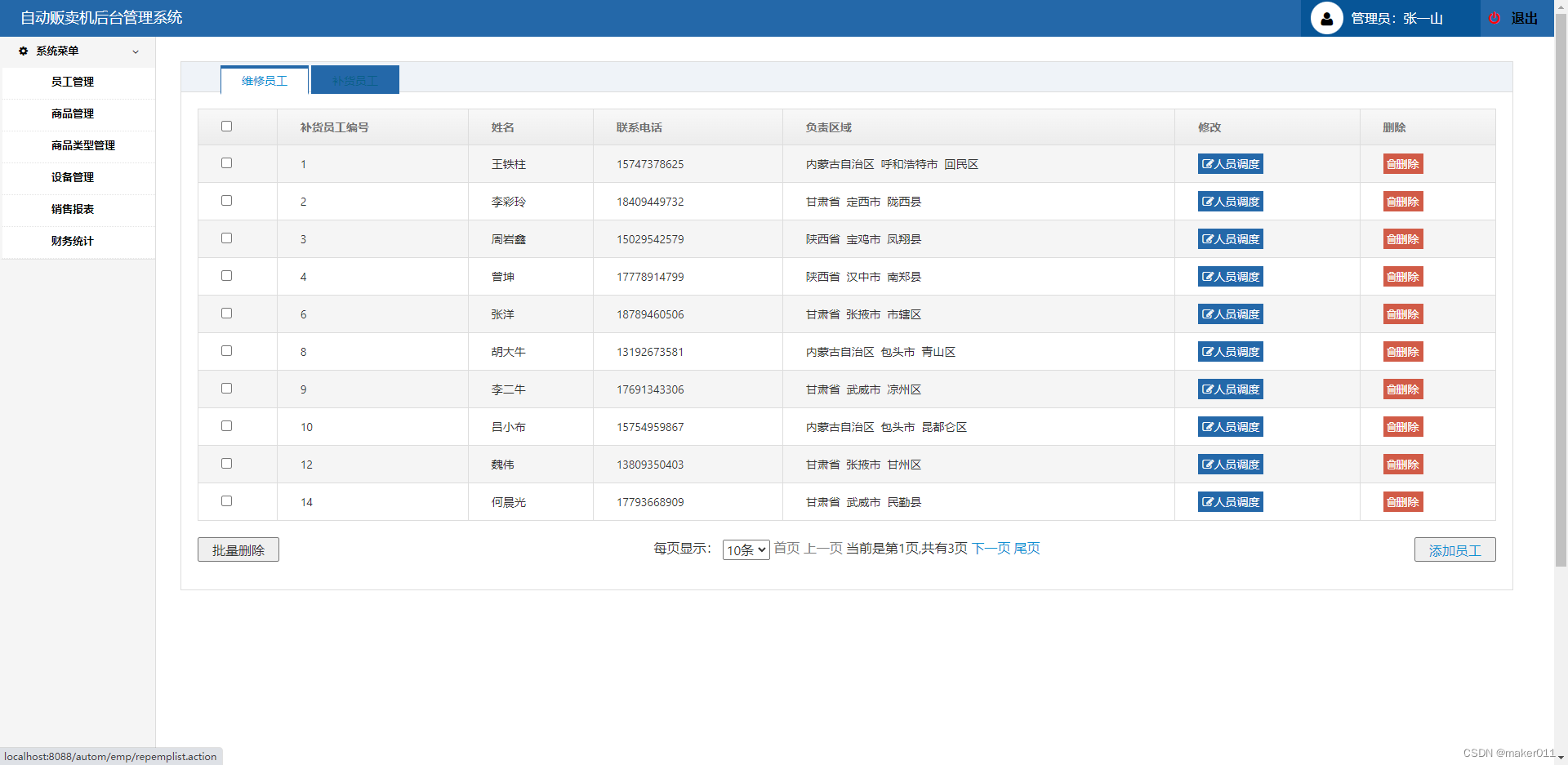Check the box for 李二牛 row
This screenshot has width=1568, height=765.
[226, 389]
